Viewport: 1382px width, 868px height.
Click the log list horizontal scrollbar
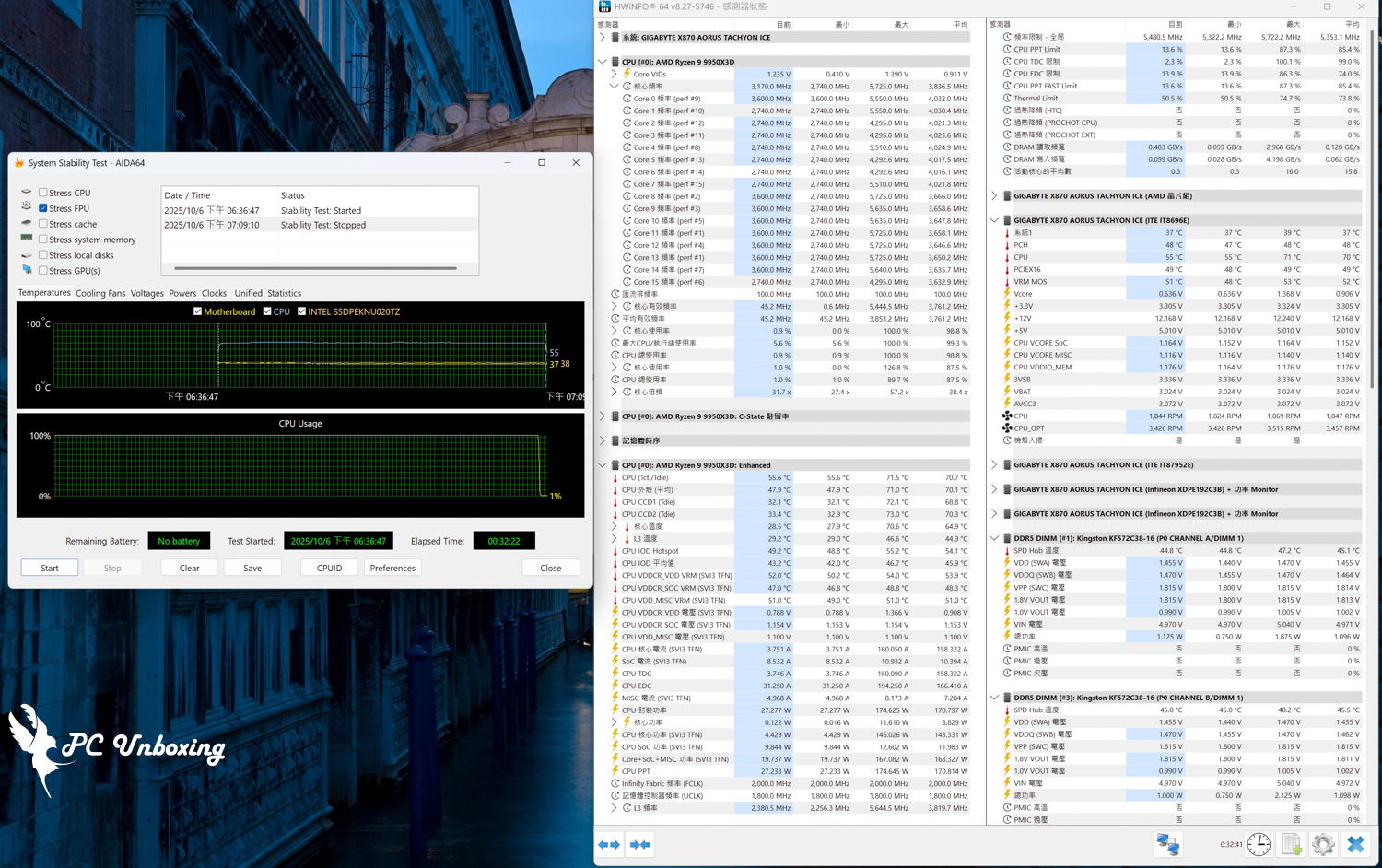point(315,268)
